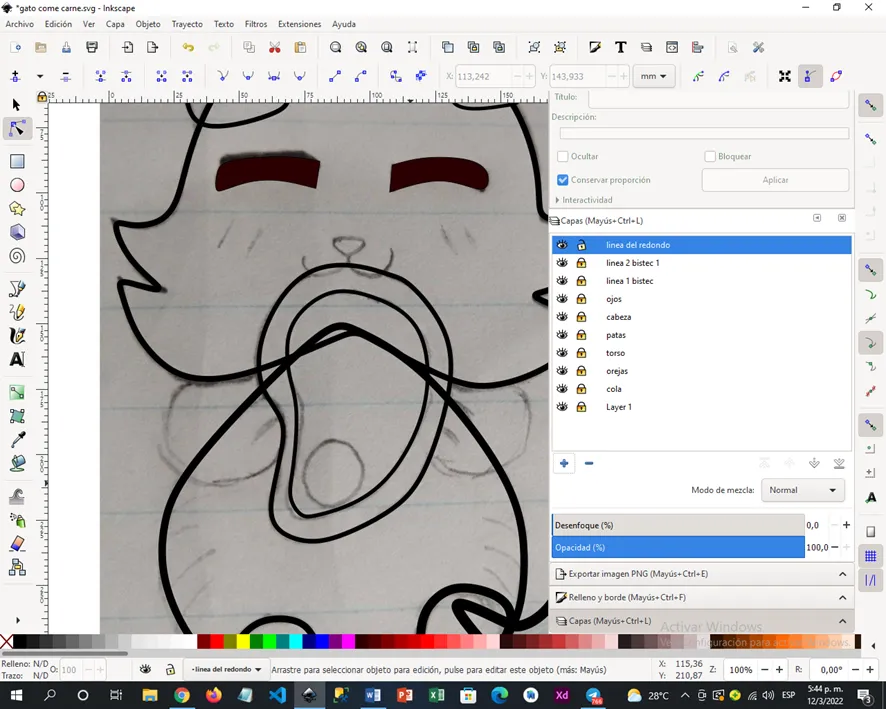This screenshot has height=709, width=886.
Task: Pick the yellow color swatch in palette
Action: [243, 642]
